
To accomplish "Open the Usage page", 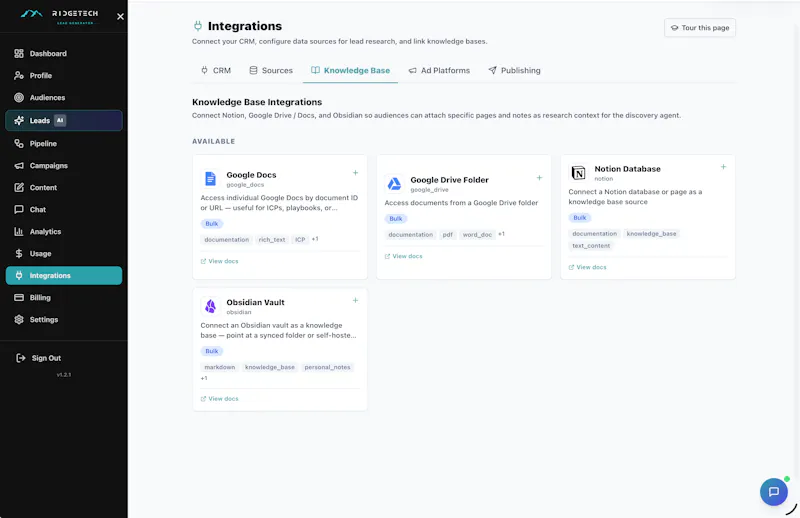I will [64, 253].
